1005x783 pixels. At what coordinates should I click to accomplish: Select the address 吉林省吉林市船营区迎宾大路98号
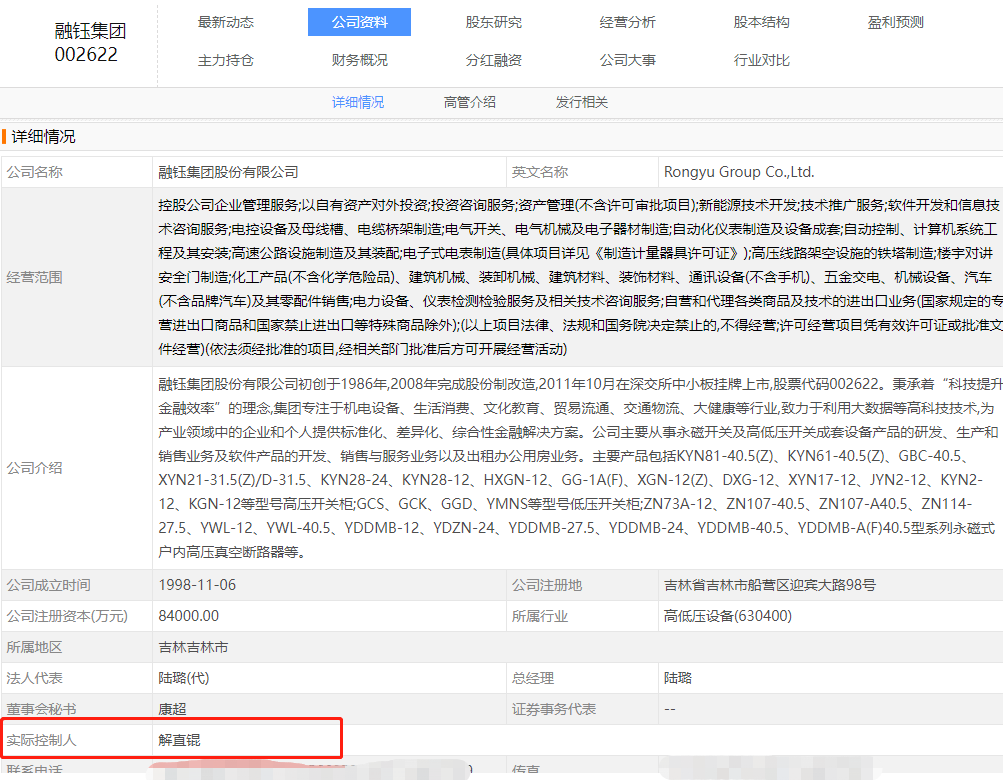[770, 586]
